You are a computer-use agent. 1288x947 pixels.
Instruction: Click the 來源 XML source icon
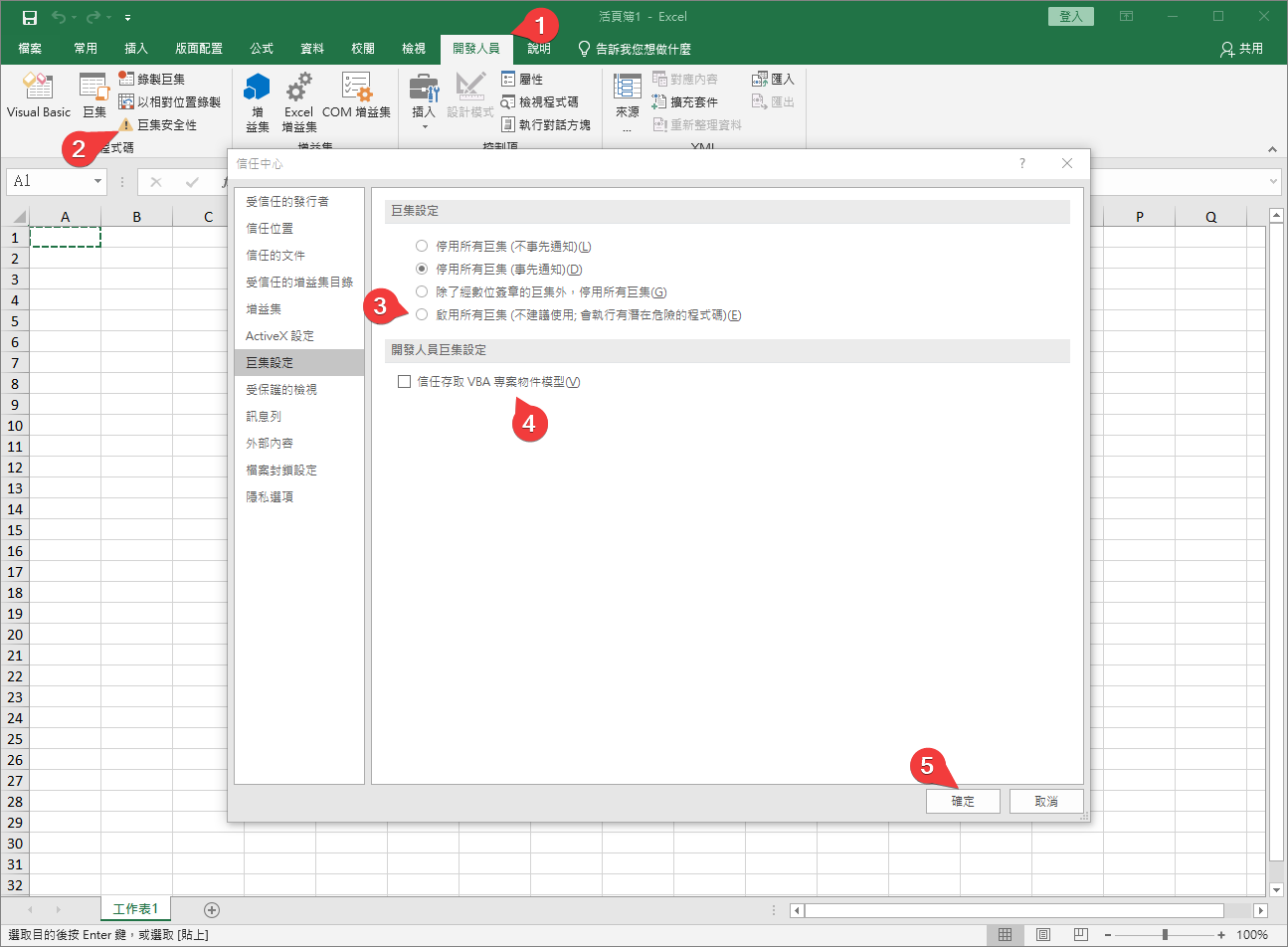(628, 90)
